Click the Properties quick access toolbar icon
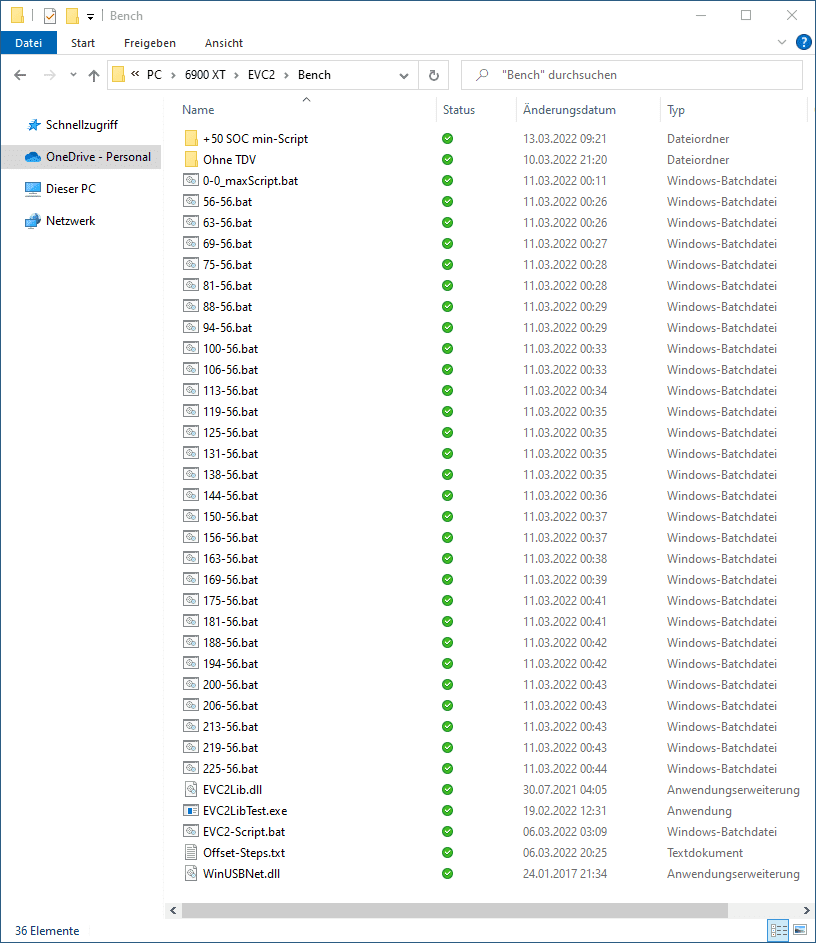The width and height of the screenshot is (816, 943). pos(50,16)
